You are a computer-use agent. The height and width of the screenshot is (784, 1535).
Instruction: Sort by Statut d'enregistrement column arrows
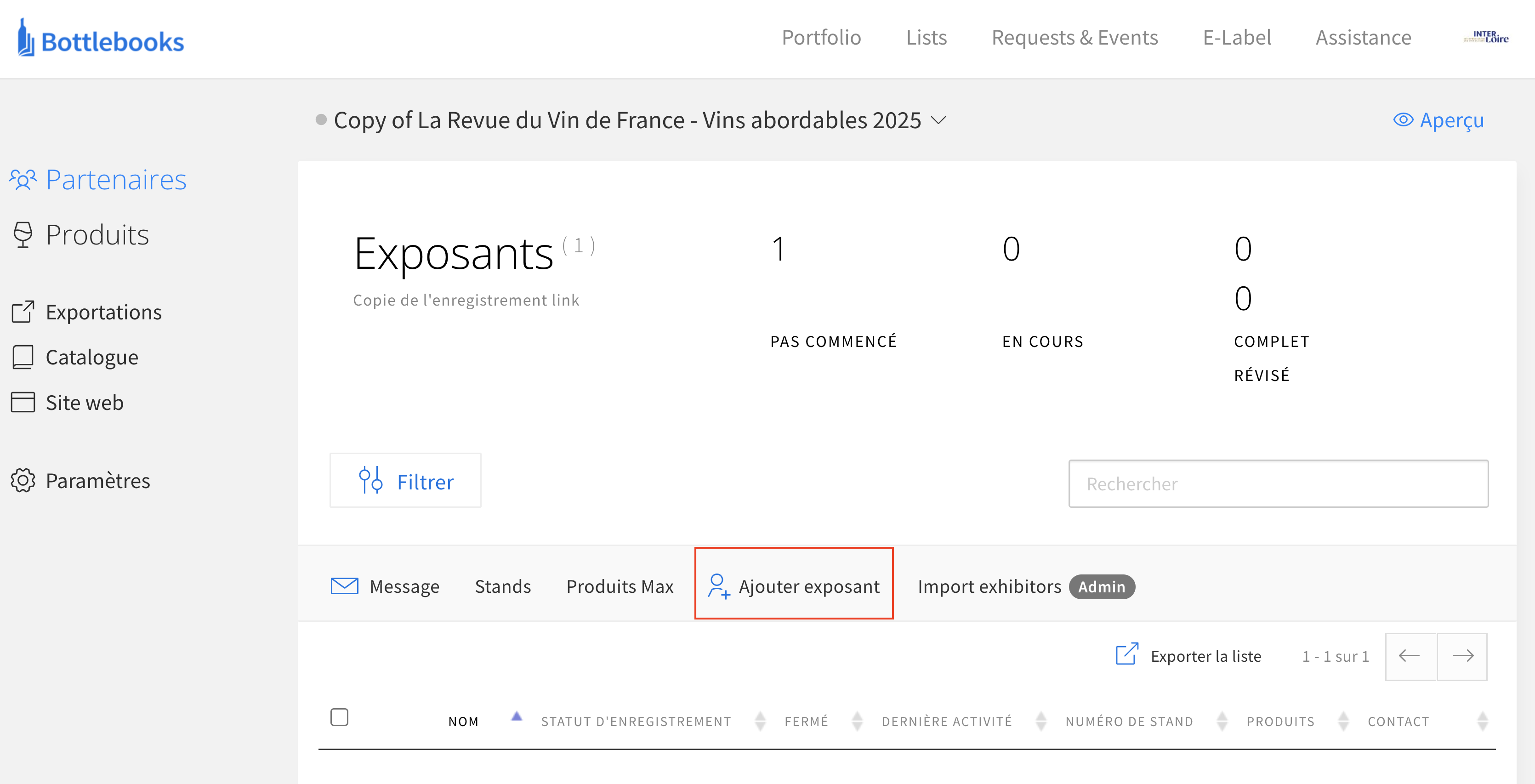tap(760, 722)
